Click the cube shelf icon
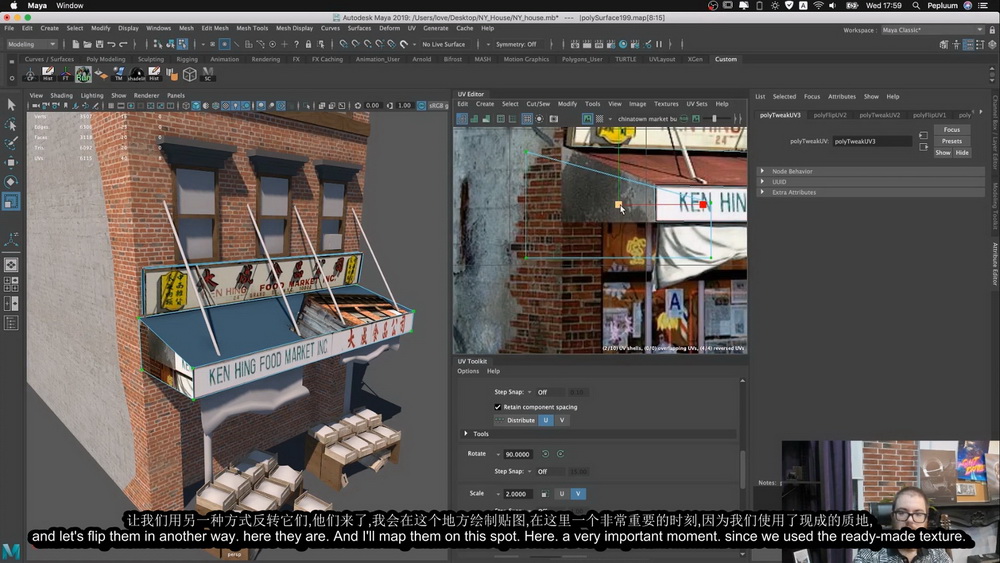This screenshot has height=563, width=1000. [x=190, y=74]
